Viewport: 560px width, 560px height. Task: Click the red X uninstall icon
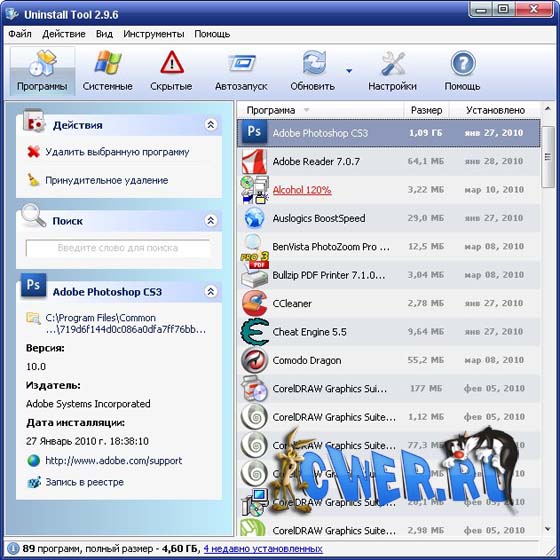(x=34, y=152)
